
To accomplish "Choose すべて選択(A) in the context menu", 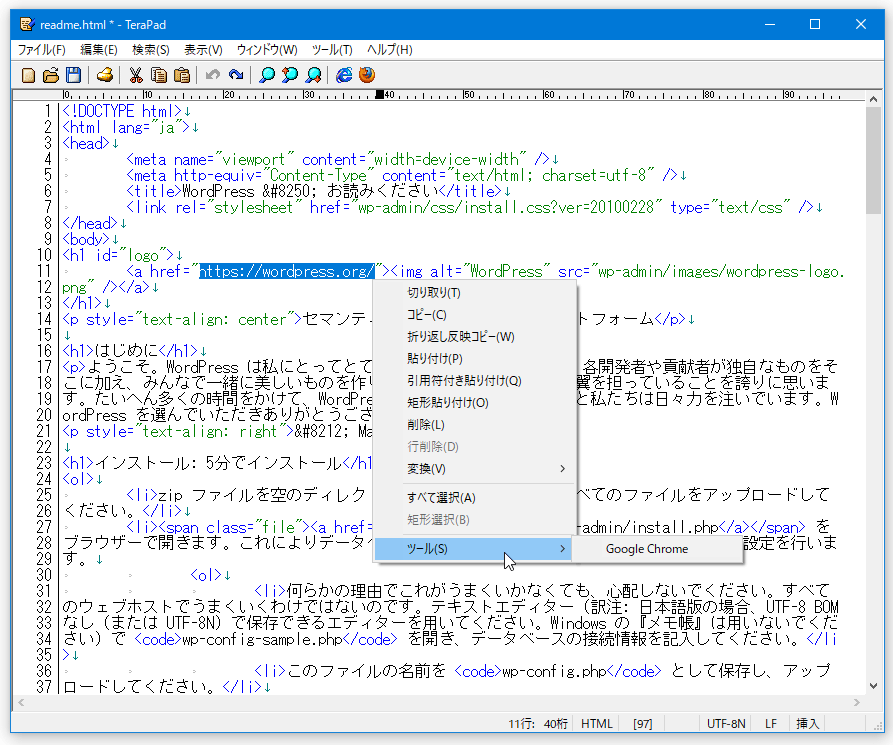I will [x=474, y=498].
